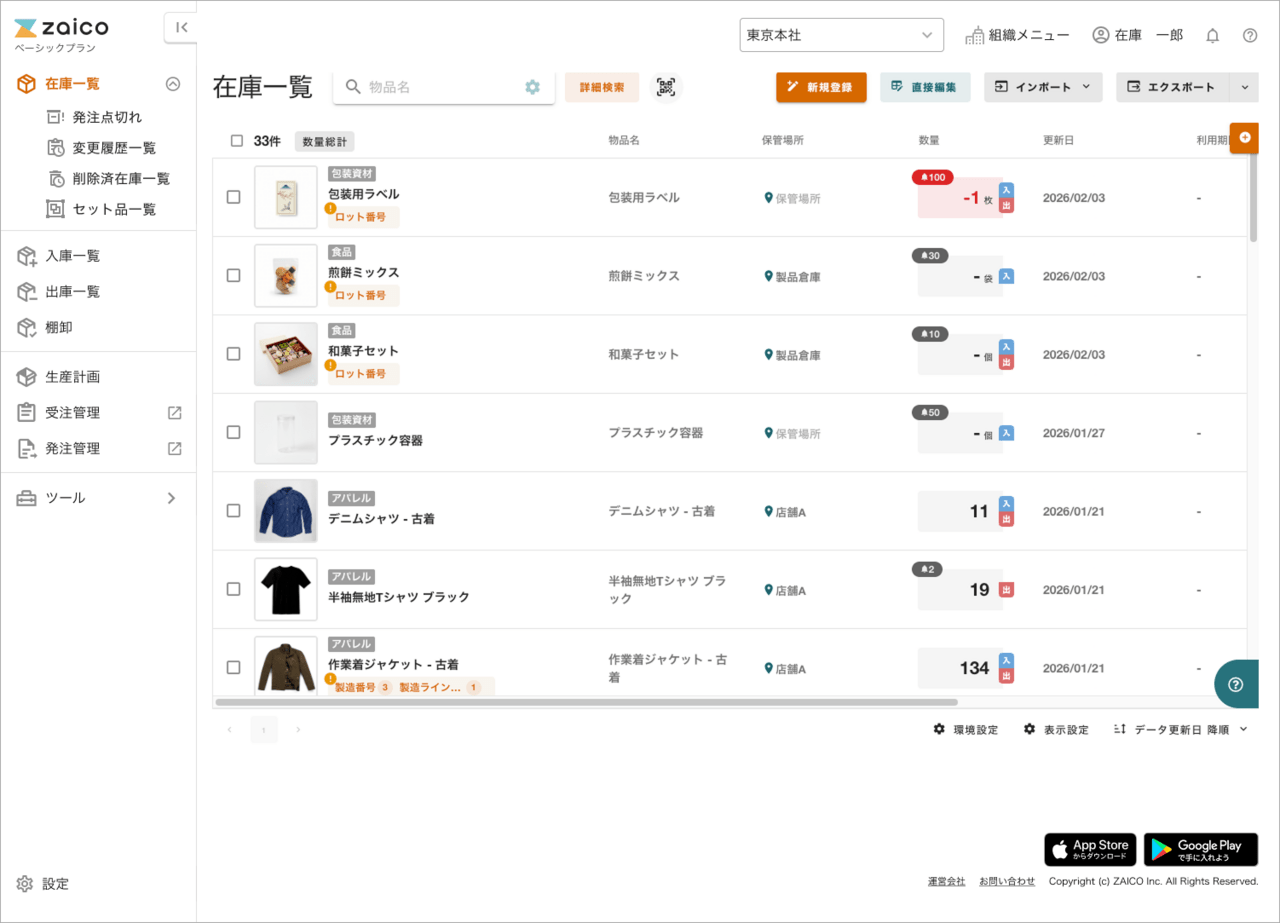Viewport: 1280px width, 923px height.
Task: Click the orange add column plus icon
Action: tap(1245, 138)
